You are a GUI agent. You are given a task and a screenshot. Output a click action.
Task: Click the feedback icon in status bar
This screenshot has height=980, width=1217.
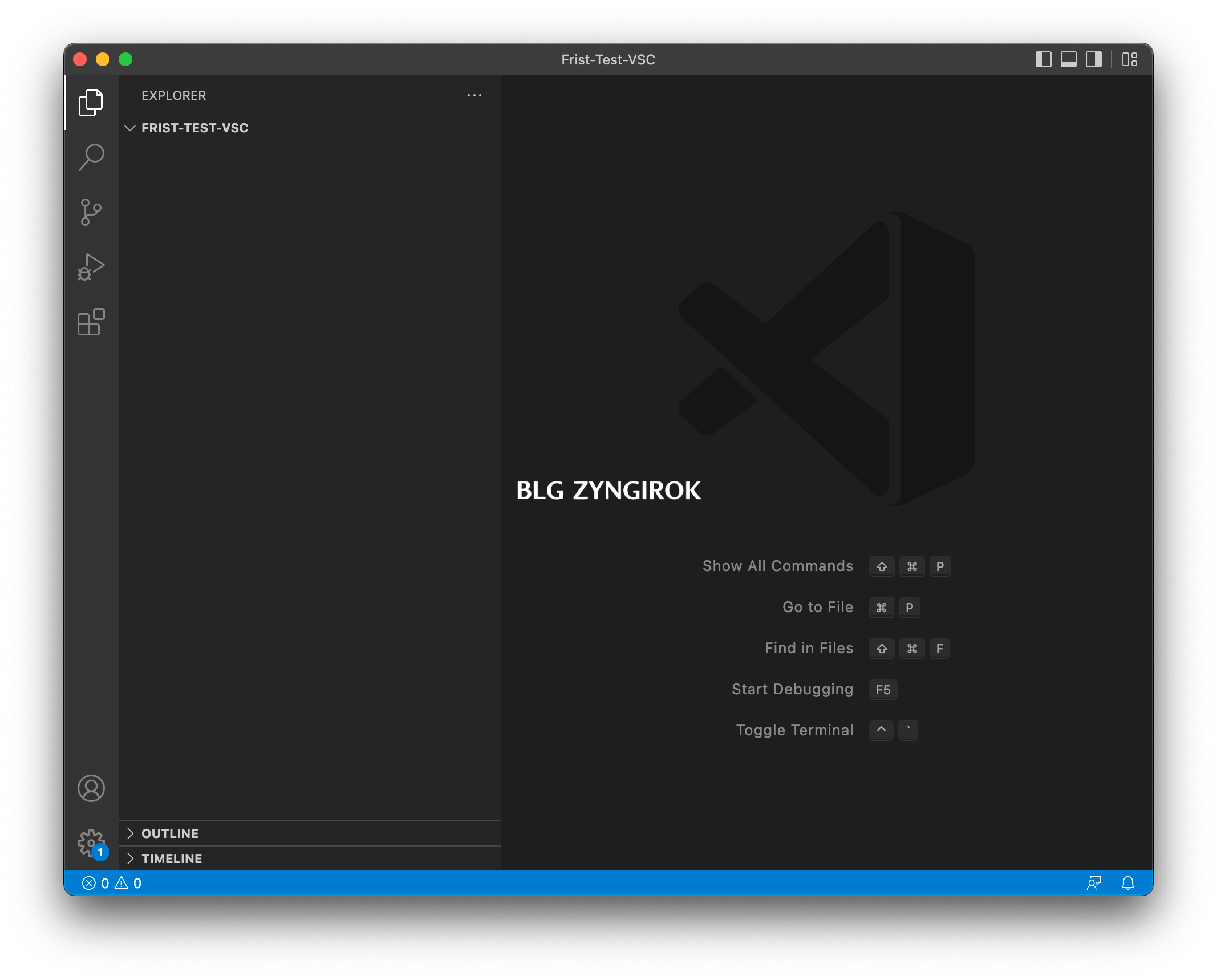[x=1094, y=883]
